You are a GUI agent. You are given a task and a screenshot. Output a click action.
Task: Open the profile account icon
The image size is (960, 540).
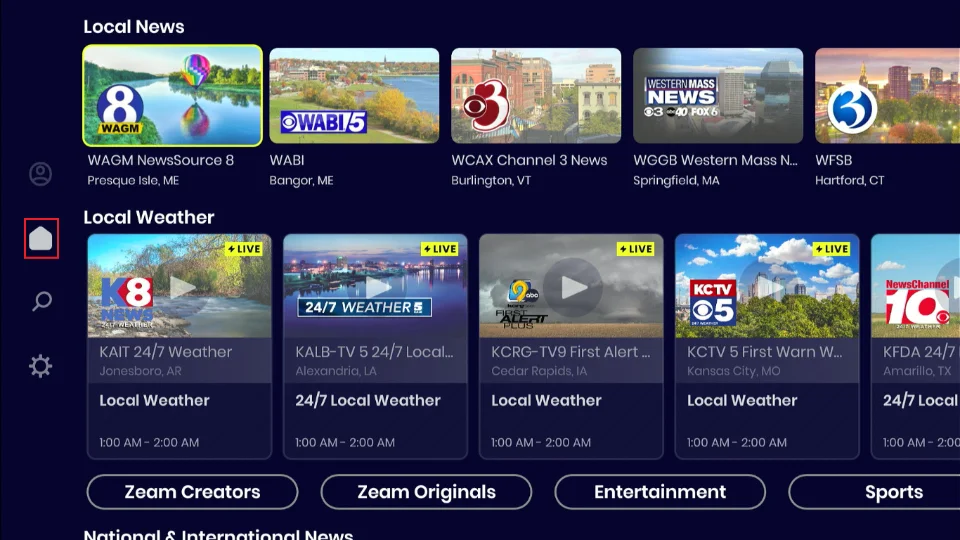pos(40,174)
